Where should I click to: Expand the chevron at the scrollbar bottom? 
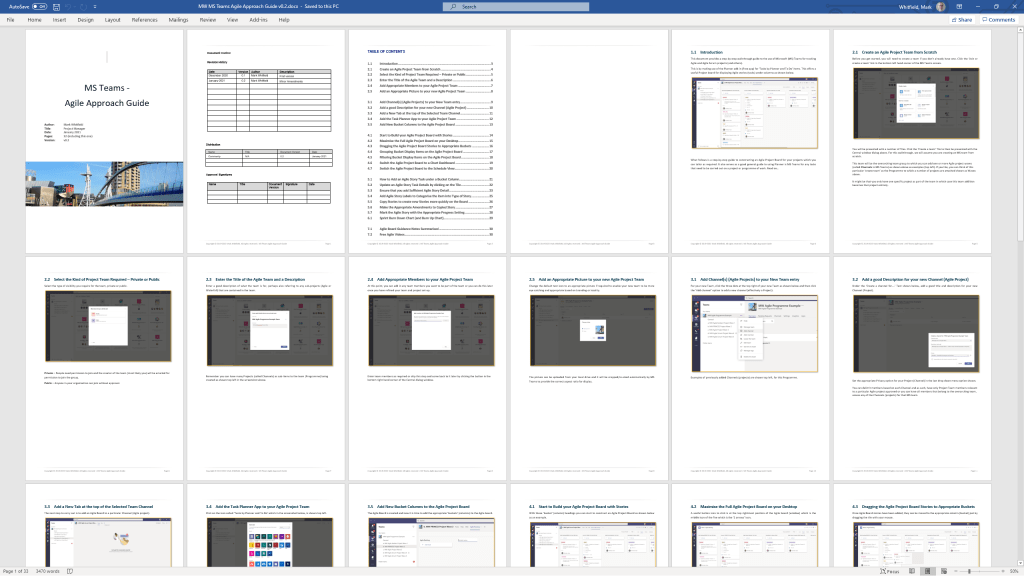pos(1018,561)
